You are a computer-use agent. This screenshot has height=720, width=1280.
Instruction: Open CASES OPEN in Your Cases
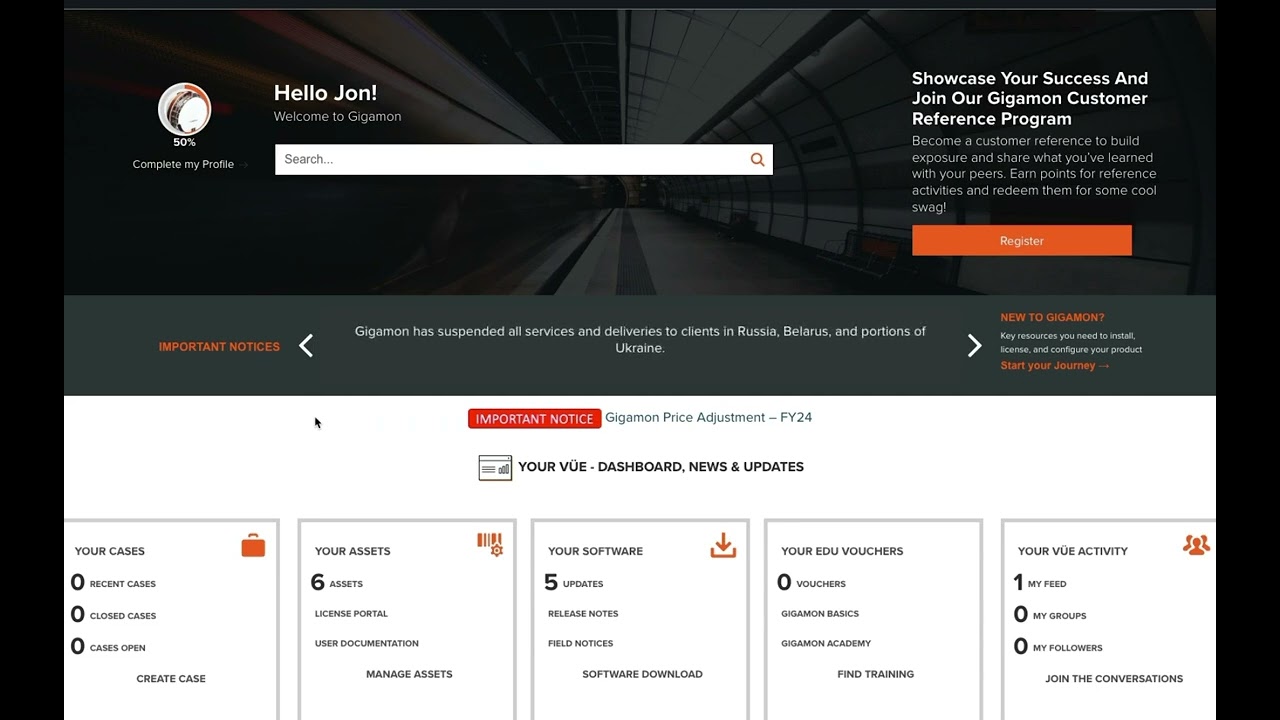(108, 647)
